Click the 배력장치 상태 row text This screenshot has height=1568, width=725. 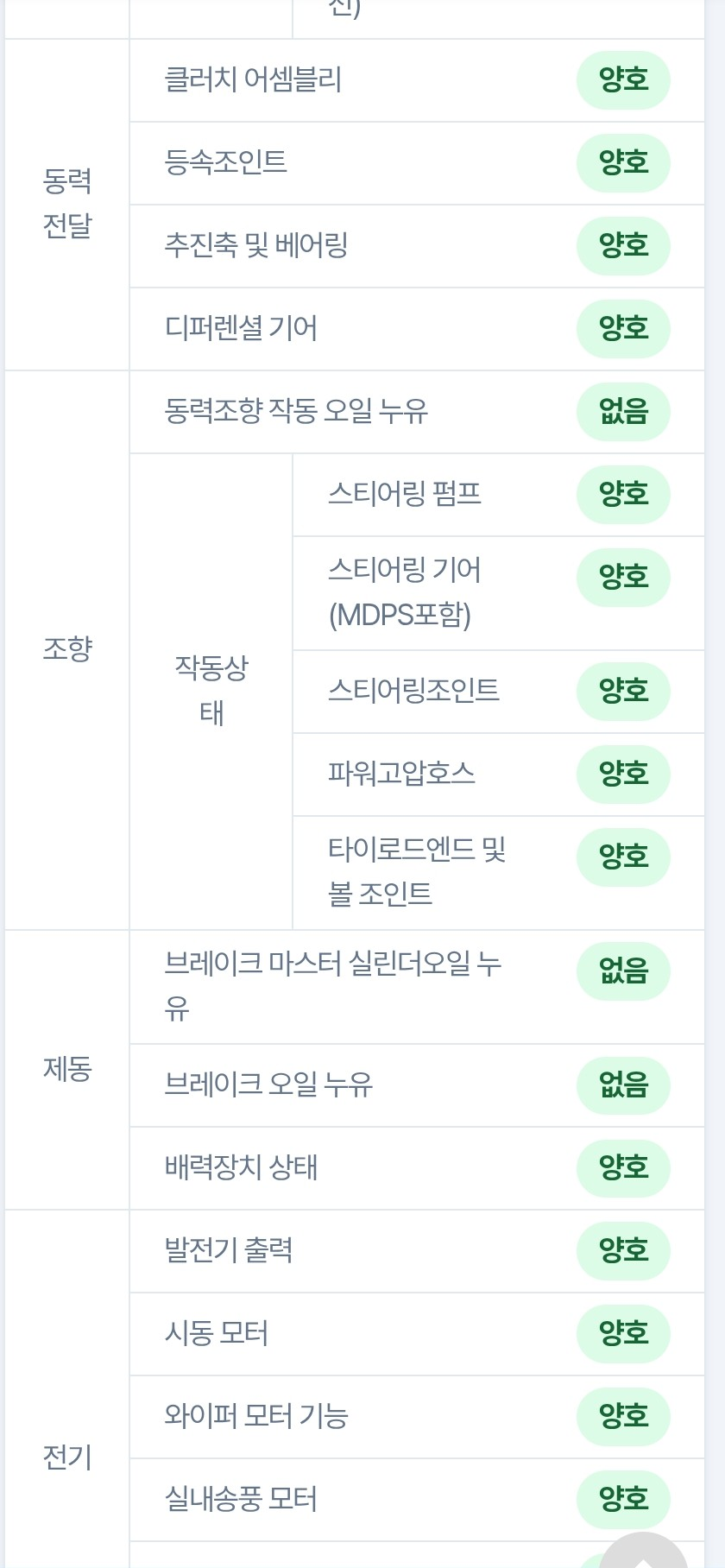(241, 1167)
